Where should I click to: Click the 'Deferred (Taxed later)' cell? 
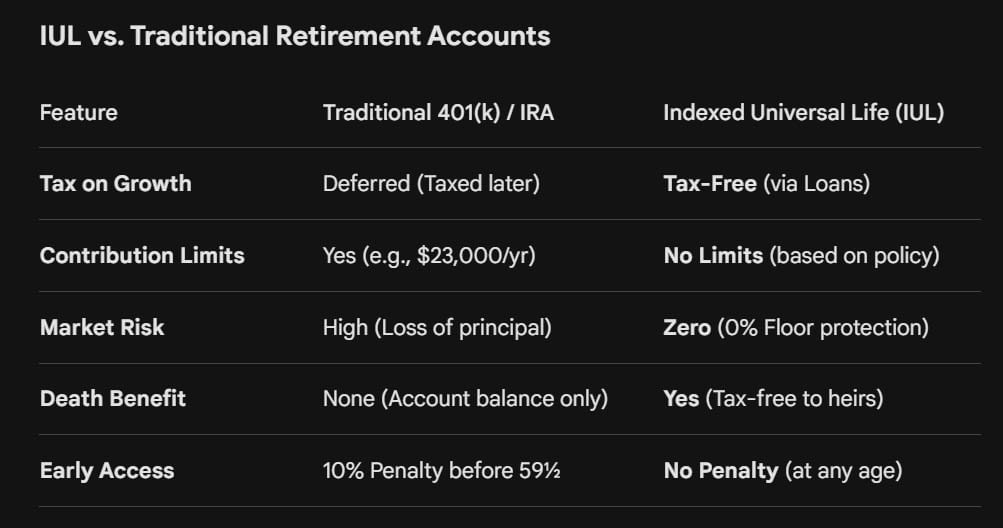[431, 184]
